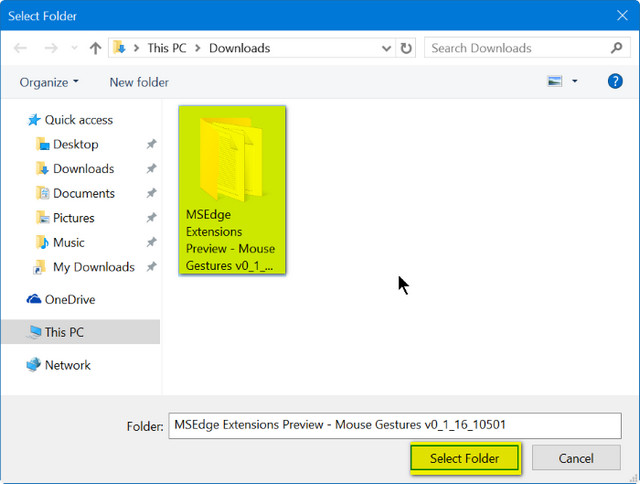Image resolution: width=640 pixels, height=484 pixels.
Task: Click the Downloads folder icon in address bar
Action: point(119,48)
